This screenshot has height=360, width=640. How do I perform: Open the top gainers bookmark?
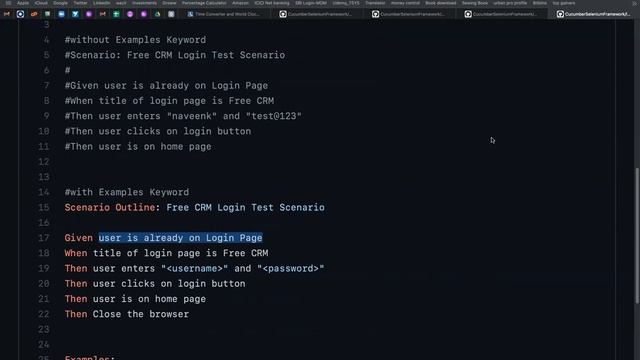pos(564,3)
